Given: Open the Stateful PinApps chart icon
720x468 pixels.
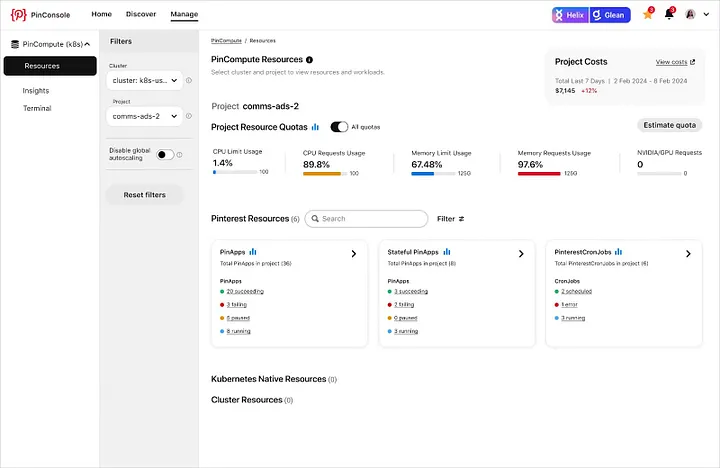Looking at the screenshot, I should pyautogui.click(x=447, y=252).
